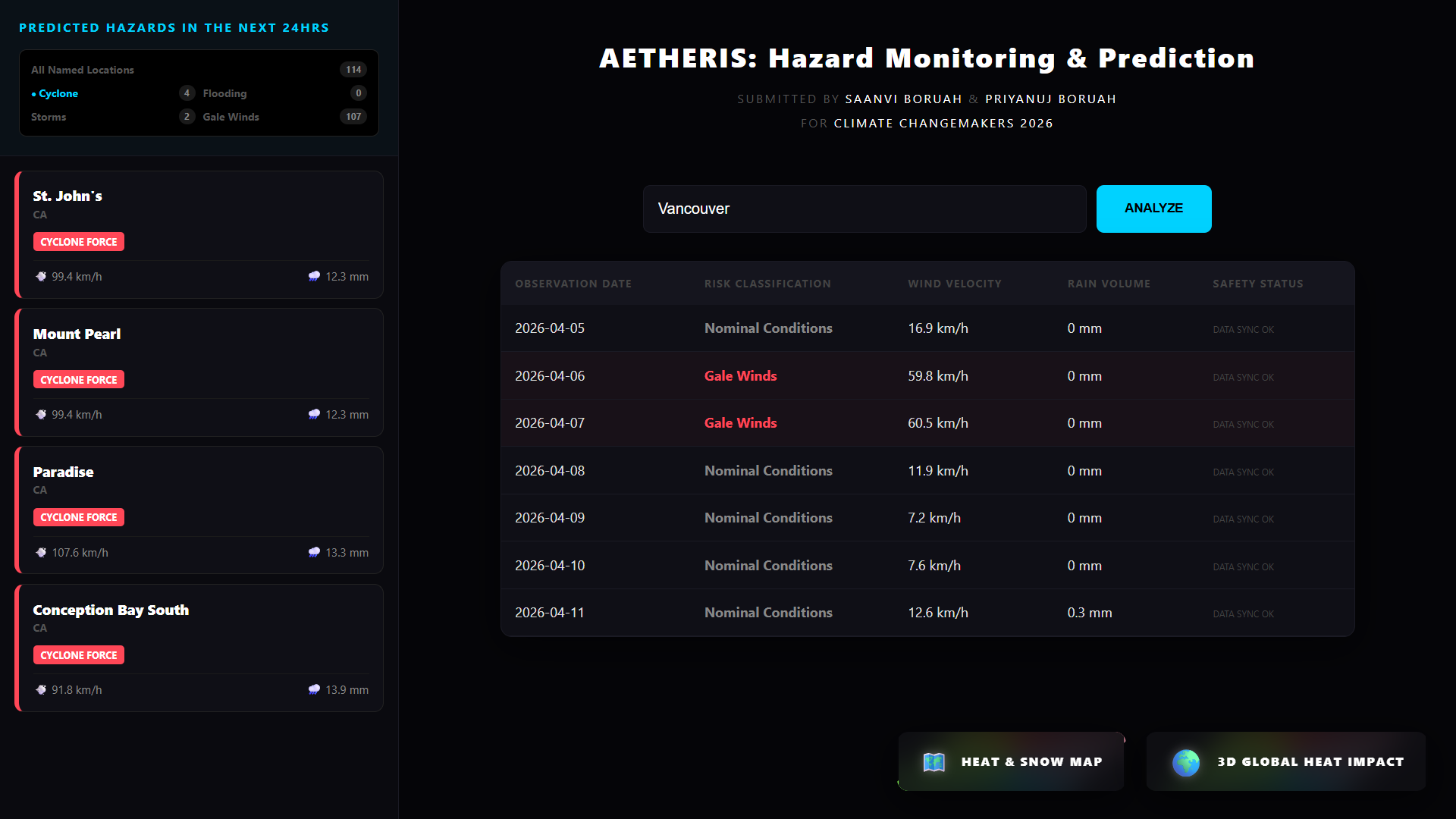Open the Mount Pearl hazard card

pyautogui.click(x=199, y=372)
